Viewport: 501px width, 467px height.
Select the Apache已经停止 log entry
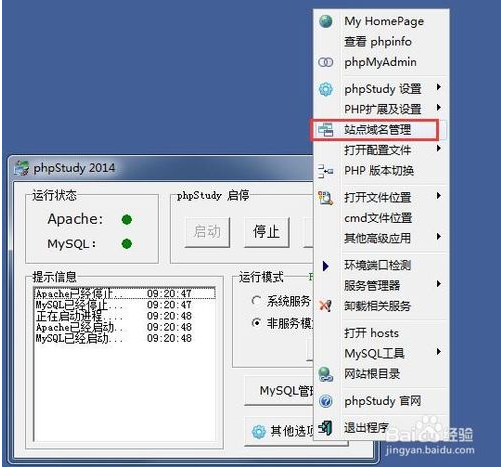[x=125, y=294]
